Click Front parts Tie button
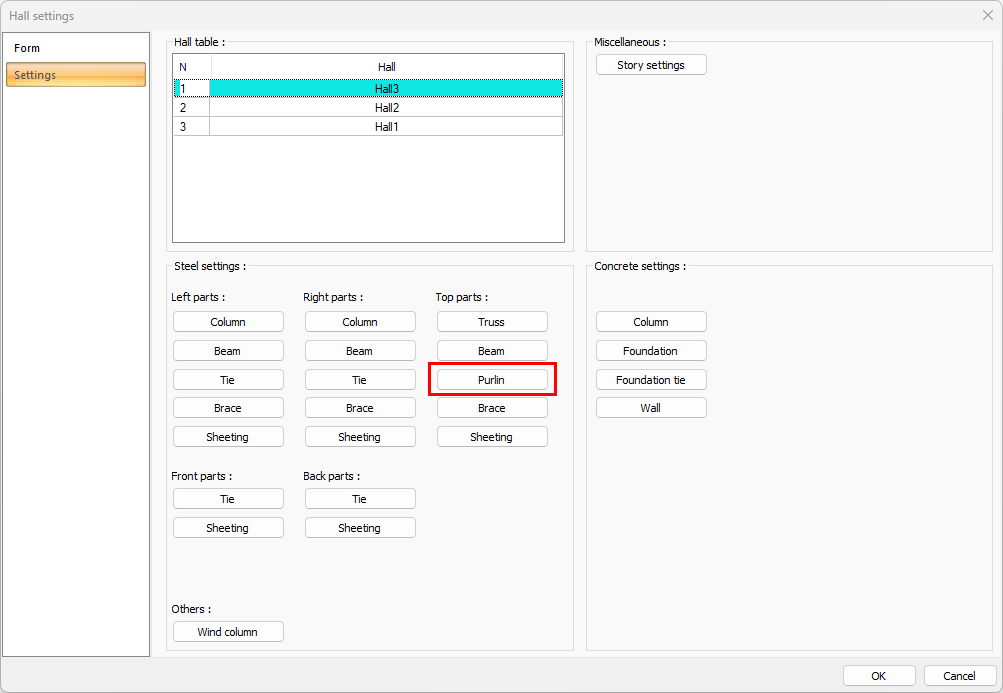 pos(228,499)
